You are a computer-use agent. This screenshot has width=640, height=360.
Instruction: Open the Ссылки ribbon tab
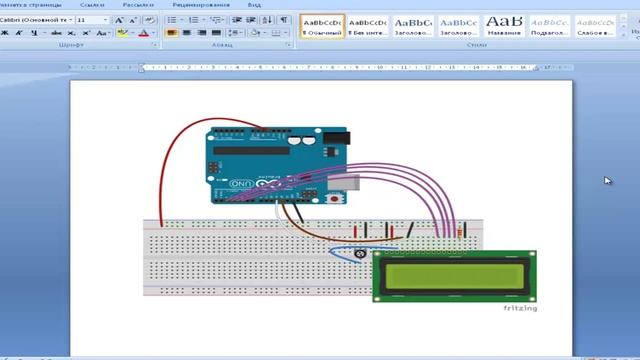pos(92,5)
